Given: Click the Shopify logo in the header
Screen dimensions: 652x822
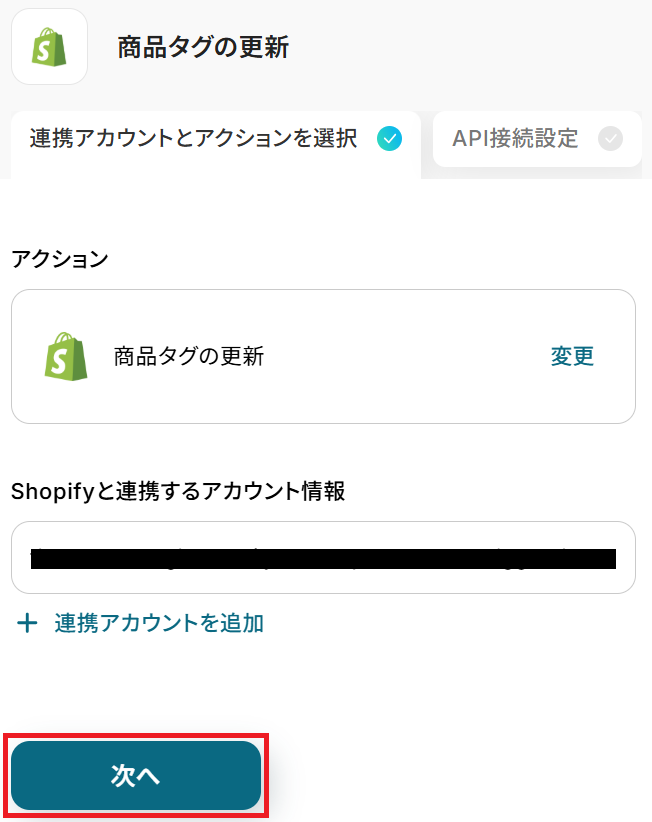Looking at the screenshot, I should pyautogui.click(x=50, y=47).
